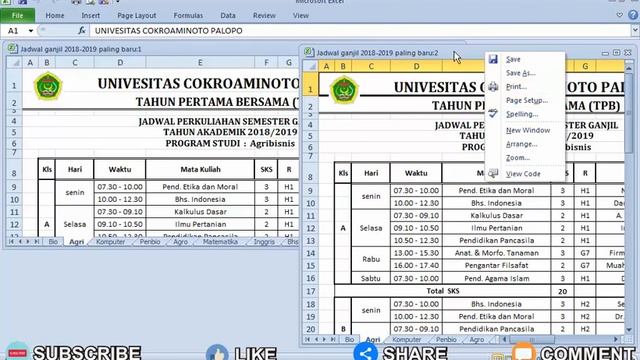Click the university logo in window baru:1
This screenshot has height=360, width=640.
click(48, 86)
